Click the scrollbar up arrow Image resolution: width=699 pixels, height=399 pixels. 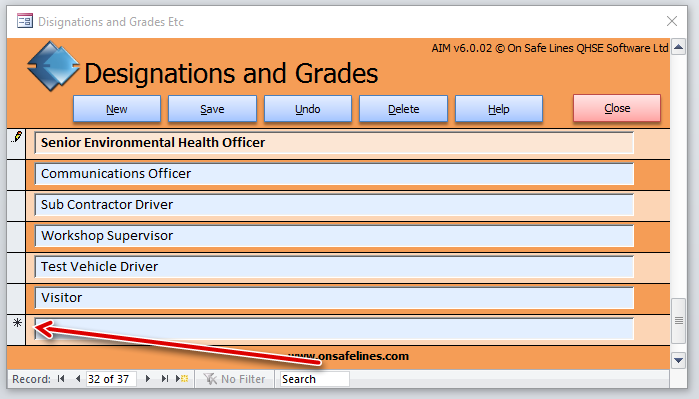click(x=678, y=47)
